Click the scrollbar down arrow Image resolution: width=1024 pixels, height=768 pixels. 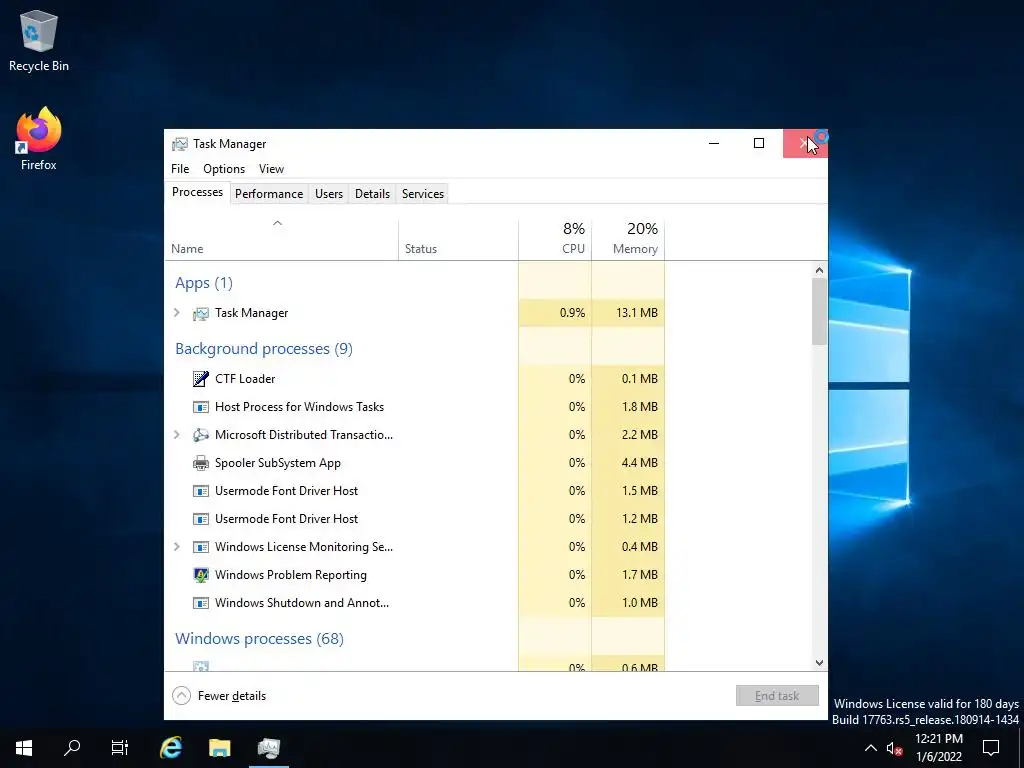(x=820, y=663)
